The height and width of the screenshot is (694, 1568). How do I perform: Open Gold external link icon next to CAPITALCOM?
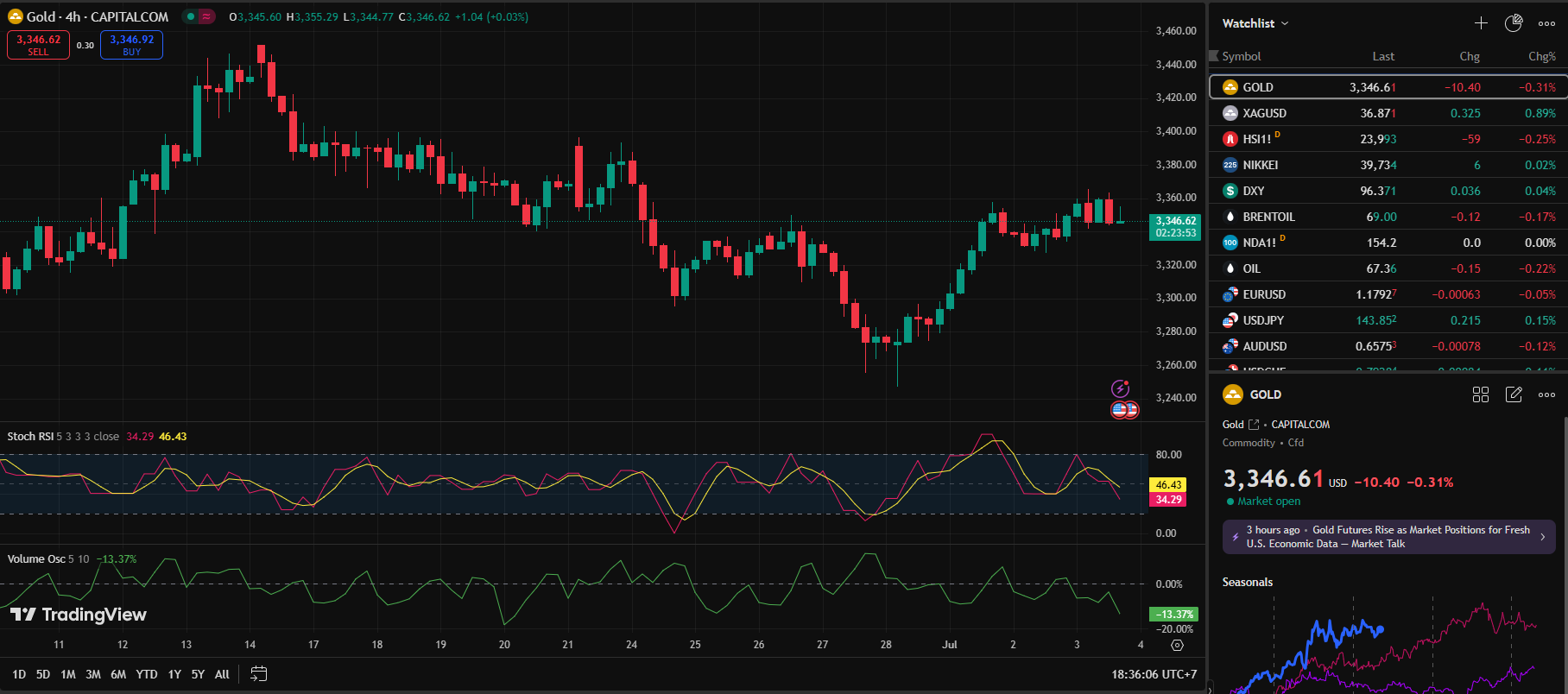(1254, 425)
